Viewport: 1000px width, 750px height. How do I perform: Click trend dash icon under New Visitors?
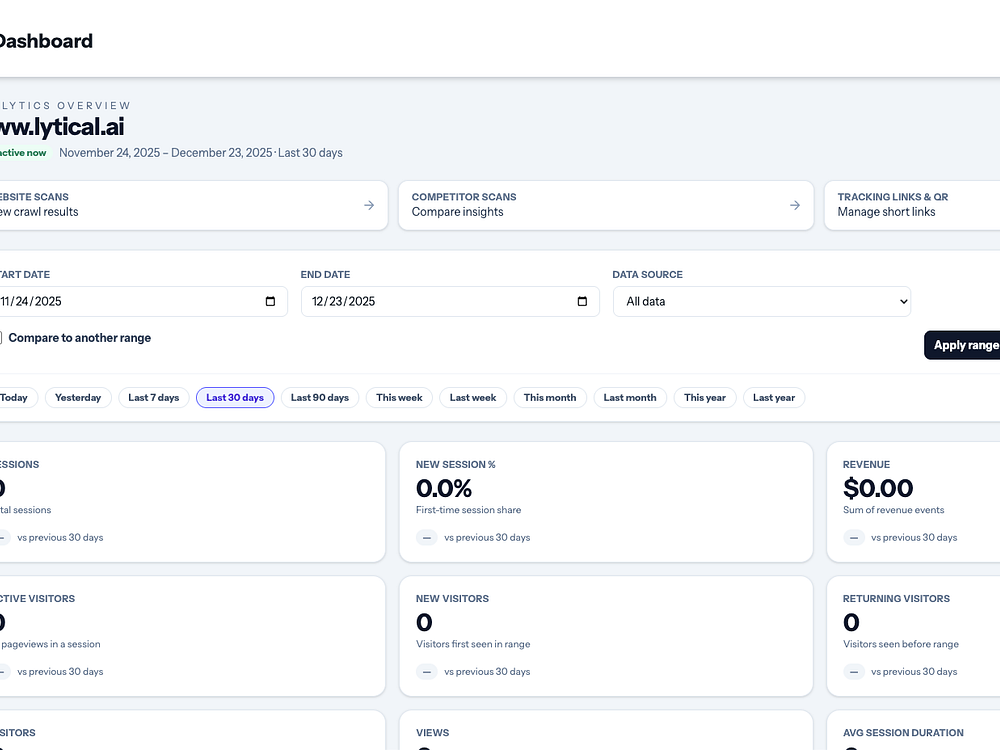(427, 671)
